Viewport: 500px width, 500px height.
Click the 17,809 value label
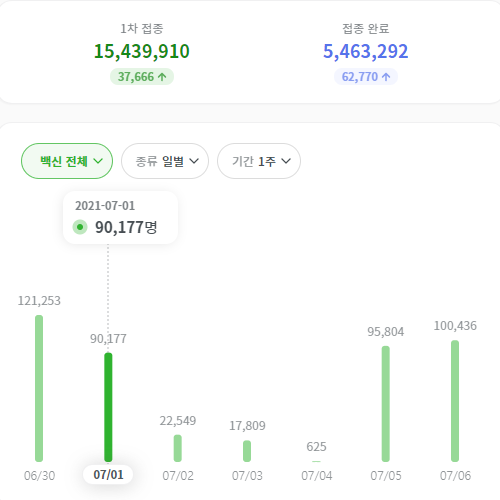pyautogui.click(x=247, y=426)
